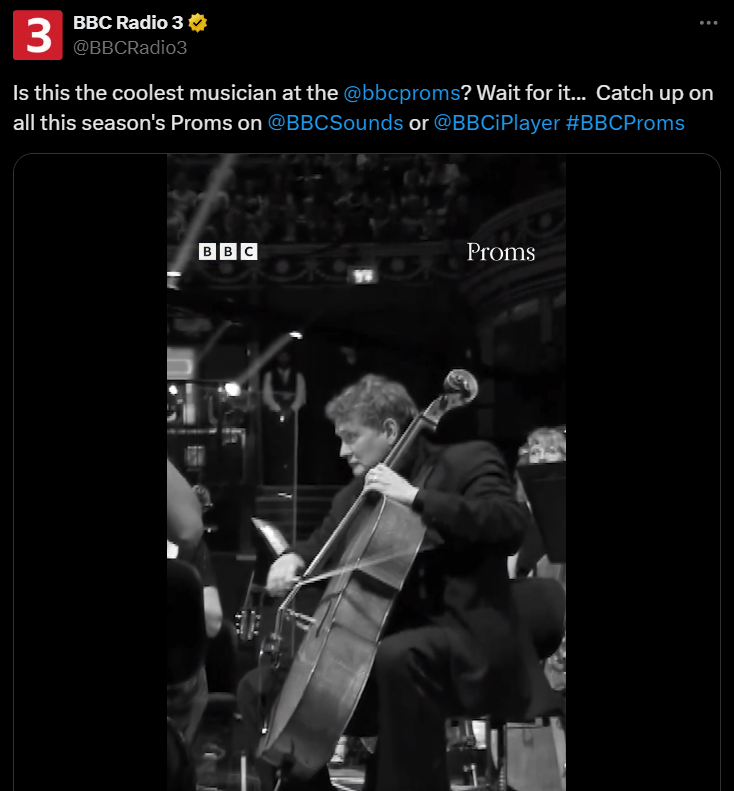This screenshot has width=734, height=791.
Task: Click the "Wait for it…" tweet text
Action: [531, 93]
